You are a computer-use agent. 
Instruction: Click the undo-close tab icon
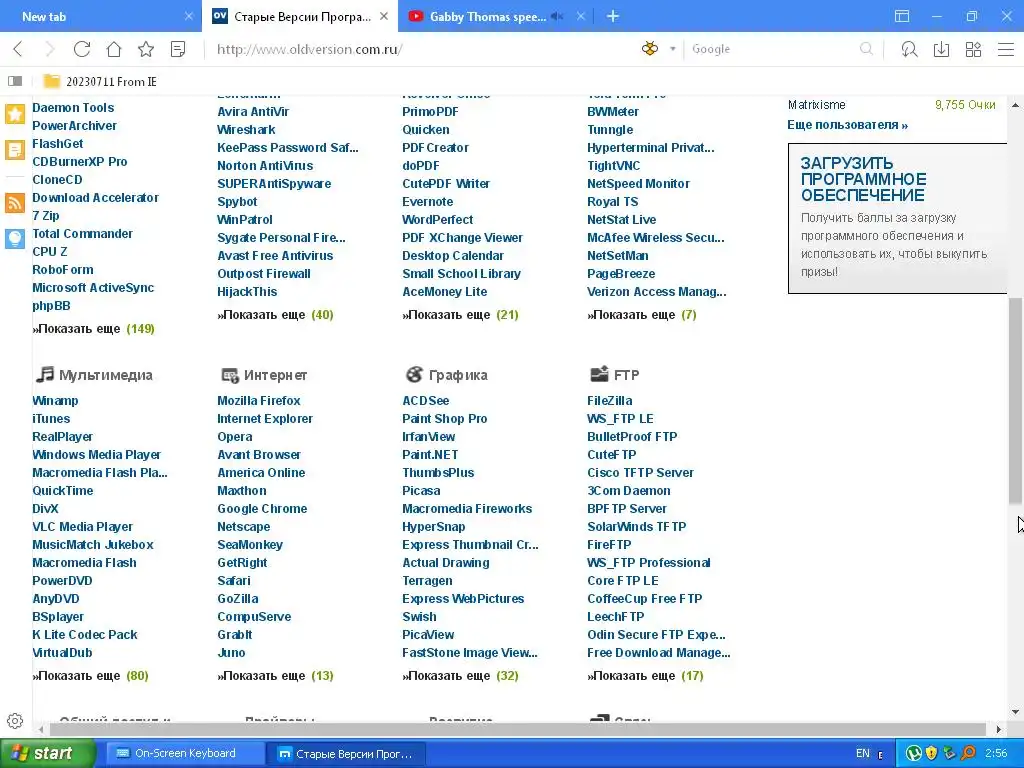(909, 49)
